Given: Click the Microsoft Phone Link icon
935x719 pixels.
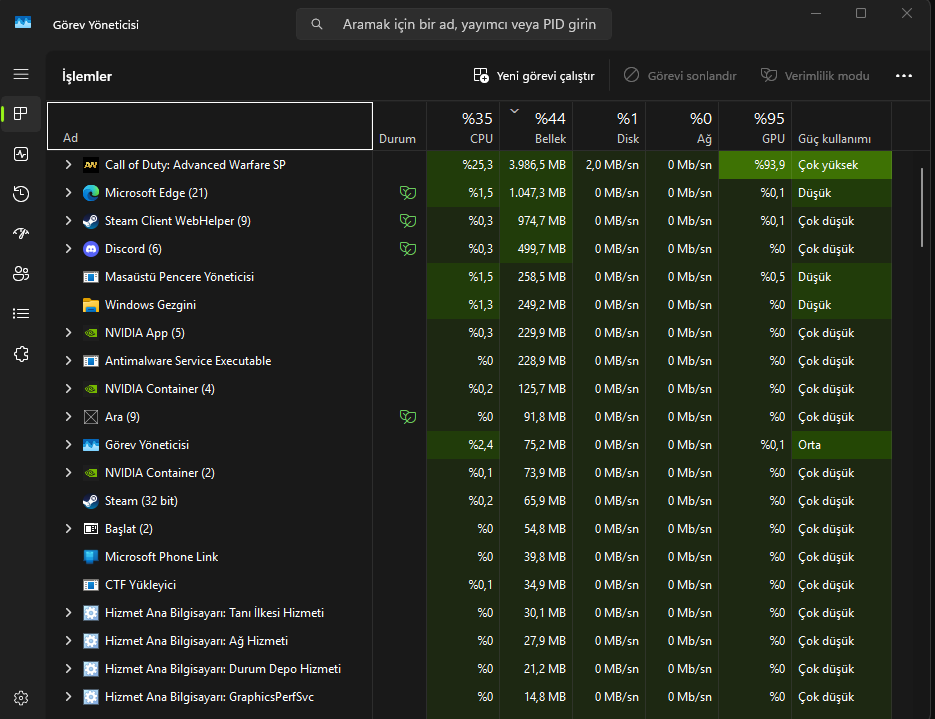Looking at the screenshot, I should [x=91, y=557].
